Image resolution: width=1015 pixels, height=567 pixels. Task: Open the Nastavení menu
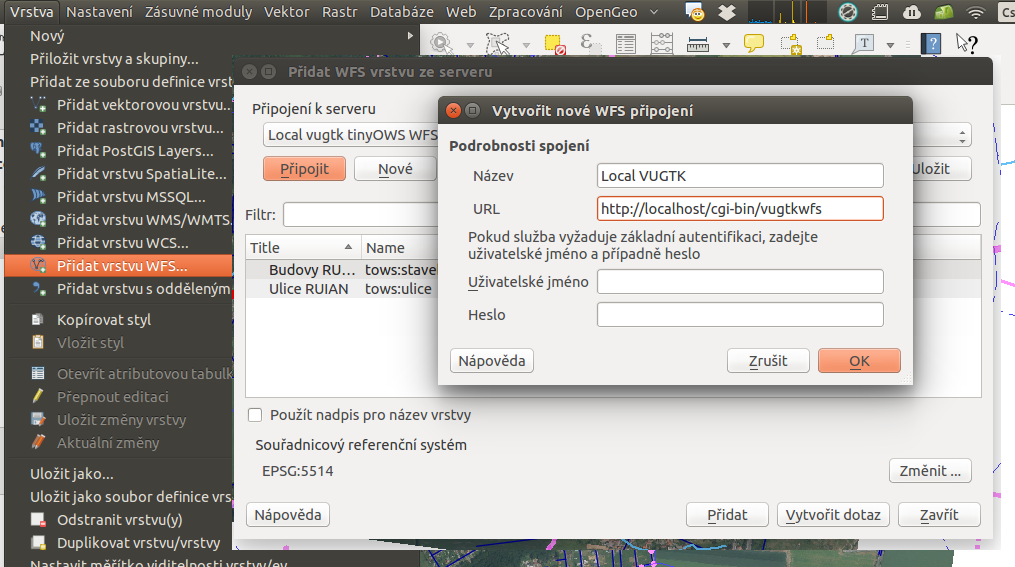coord(99,12)
